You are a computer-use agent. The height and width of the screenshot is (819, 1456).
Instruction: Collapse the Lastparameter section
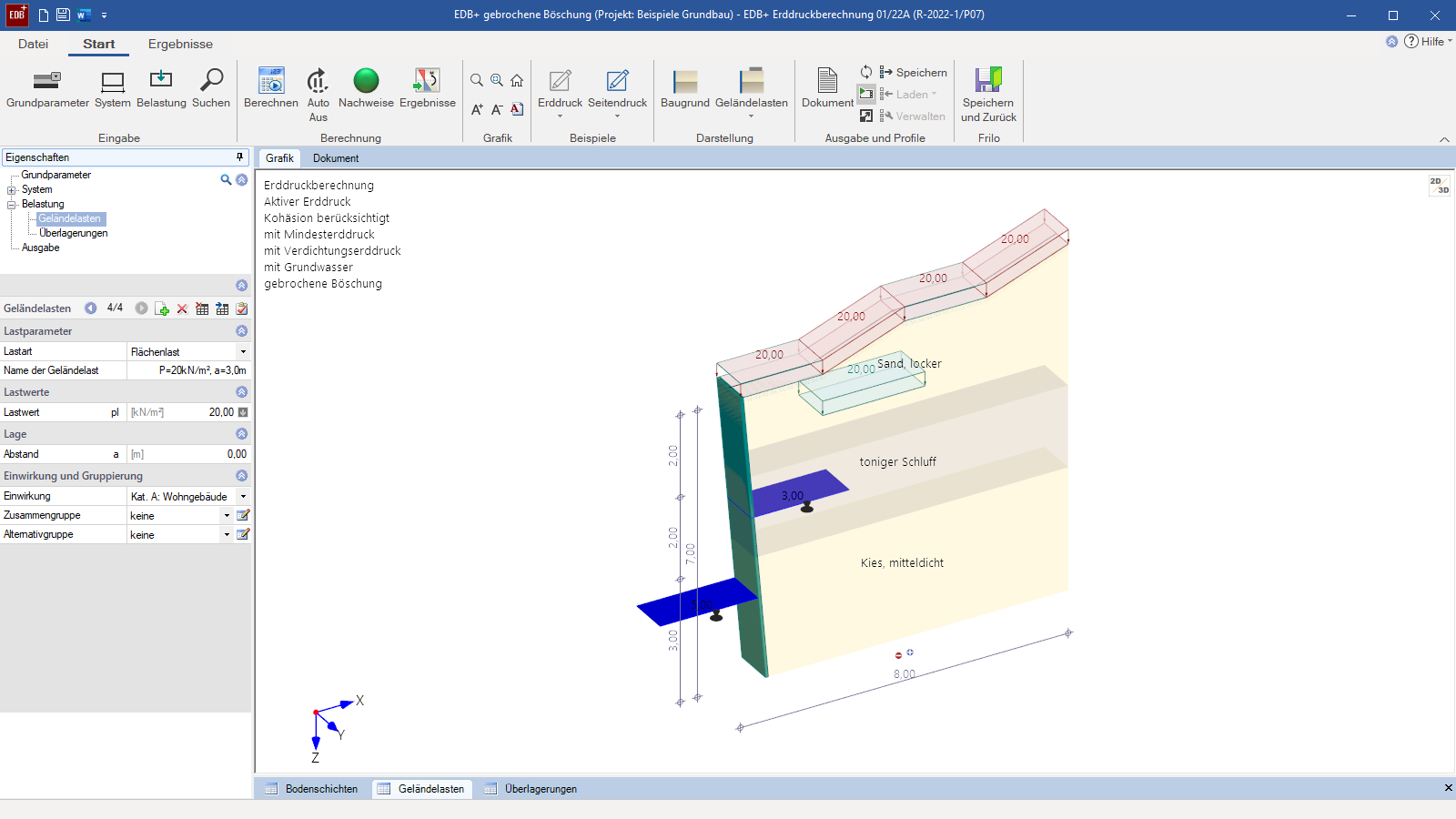pyautogui.click(x=242, y=331)
